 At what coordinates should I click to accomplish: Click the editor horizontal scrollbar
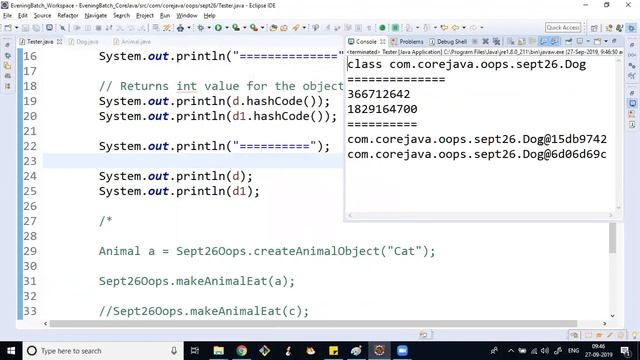point(313,323)
